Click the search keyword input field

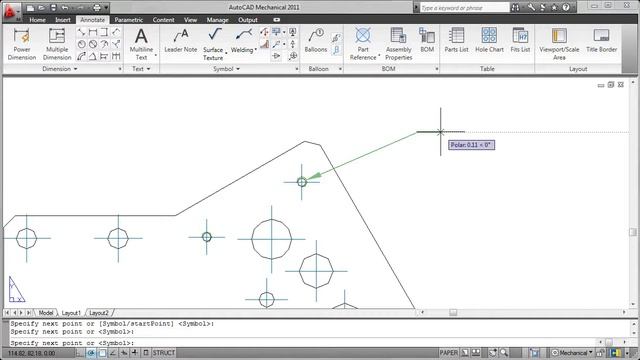464,8
